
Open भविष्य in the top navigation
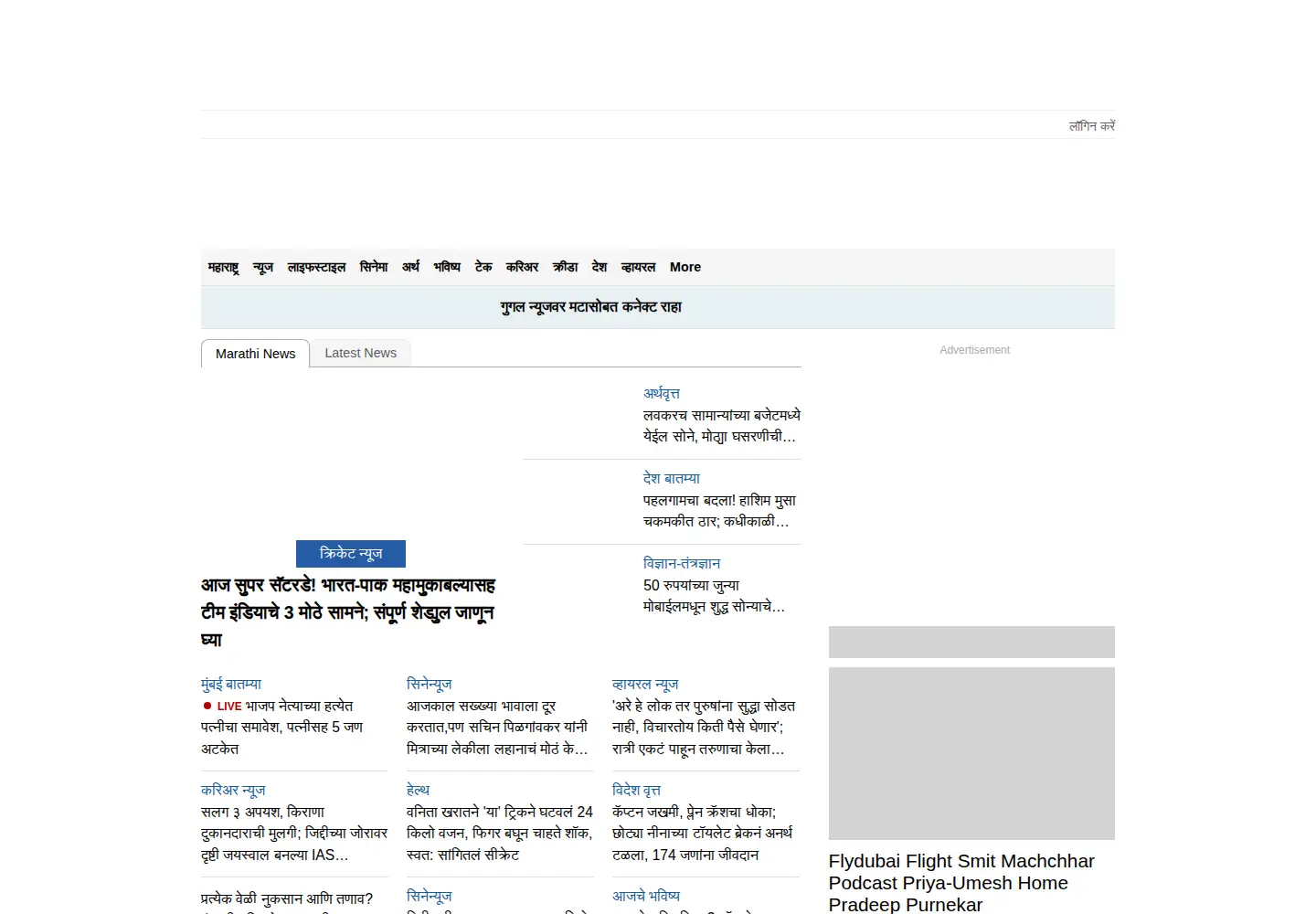(x=447, y=267)
